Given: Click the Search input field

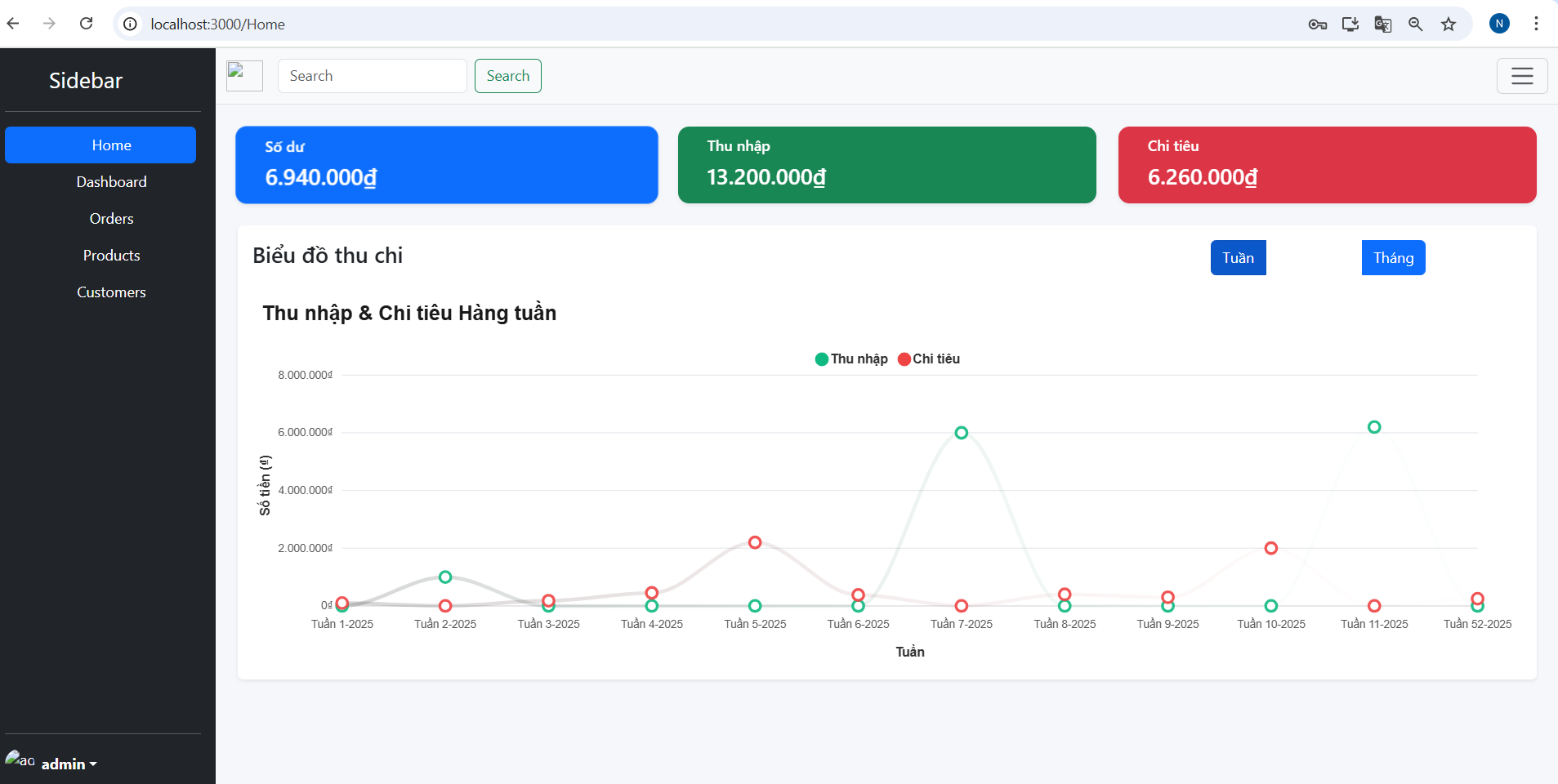Looking at the screenshot, I should coord(372,76).
